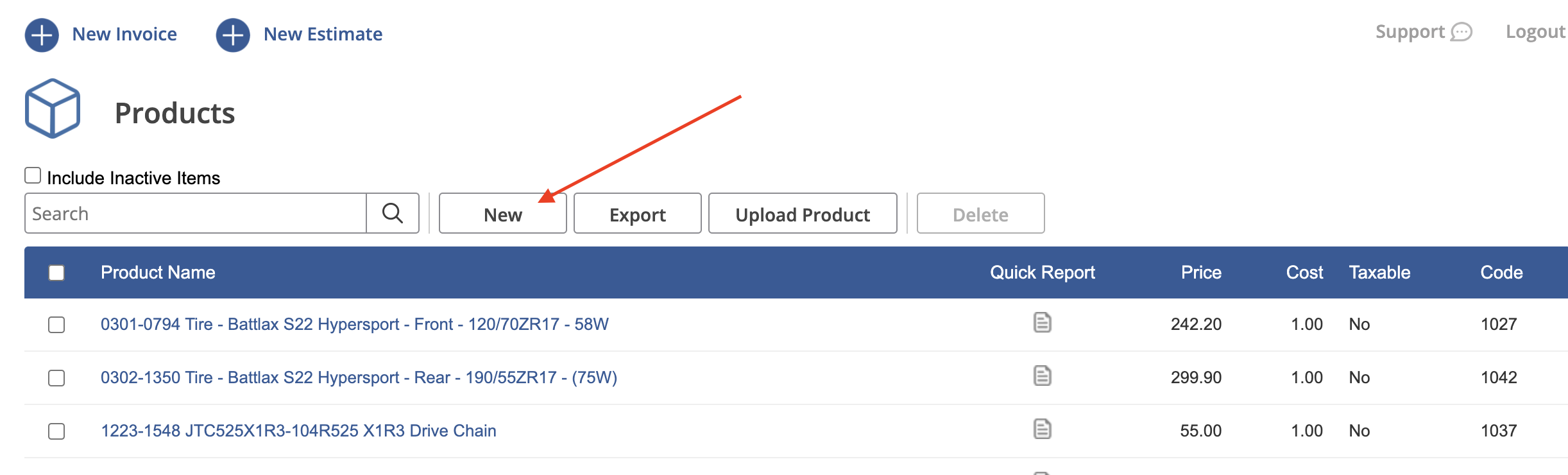Tick the checkbox for 1223-1548 Drive Chain
The image size is (1568, 475).
tap(56, 431)
